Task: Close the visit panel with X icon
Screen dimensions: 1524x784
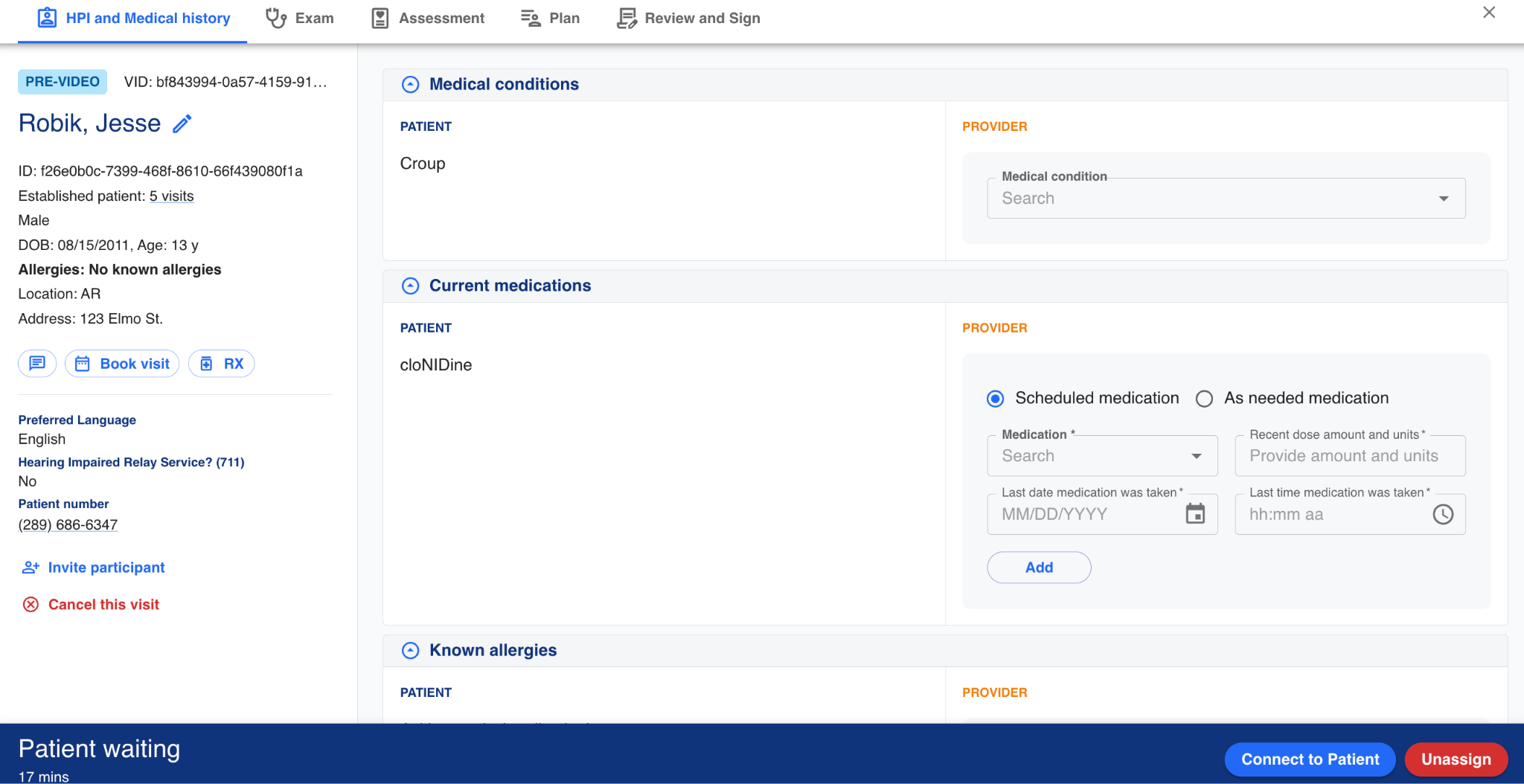Action: (1489, 13)
